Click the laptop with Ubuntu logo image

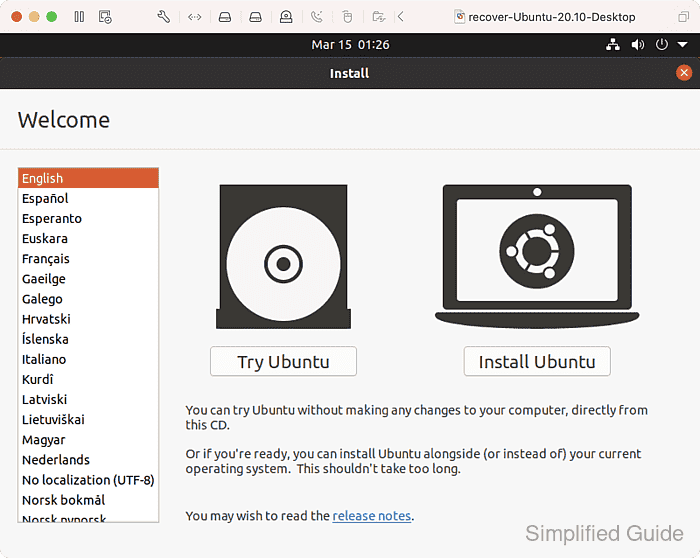click(536, 257)
